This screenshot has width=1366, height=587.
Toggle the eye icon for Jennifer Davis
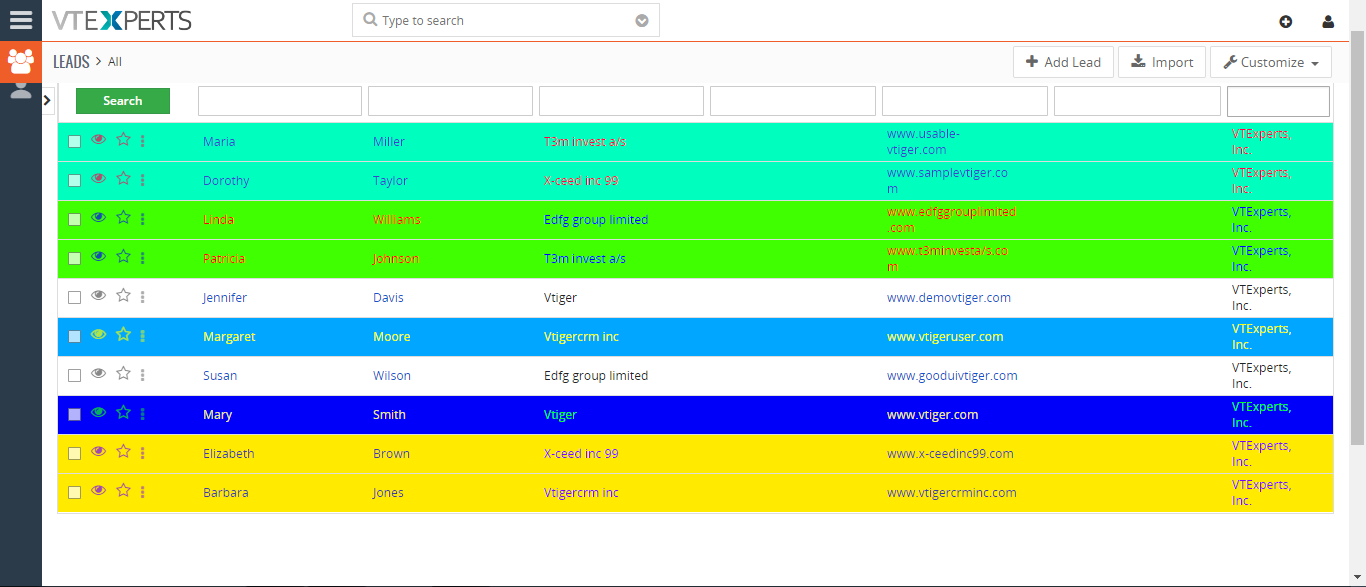[x=98, y=296]
